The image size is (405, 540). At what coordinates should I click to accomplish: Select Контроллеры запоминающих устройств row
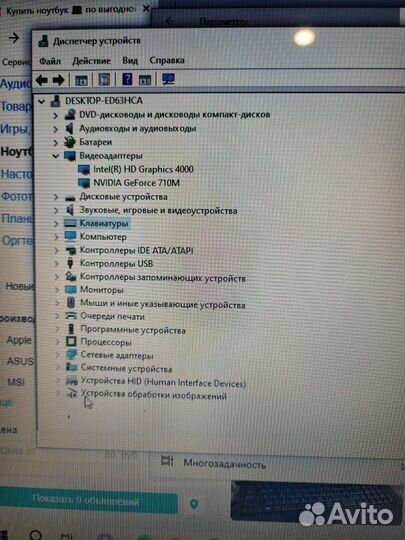coord(163,277)
